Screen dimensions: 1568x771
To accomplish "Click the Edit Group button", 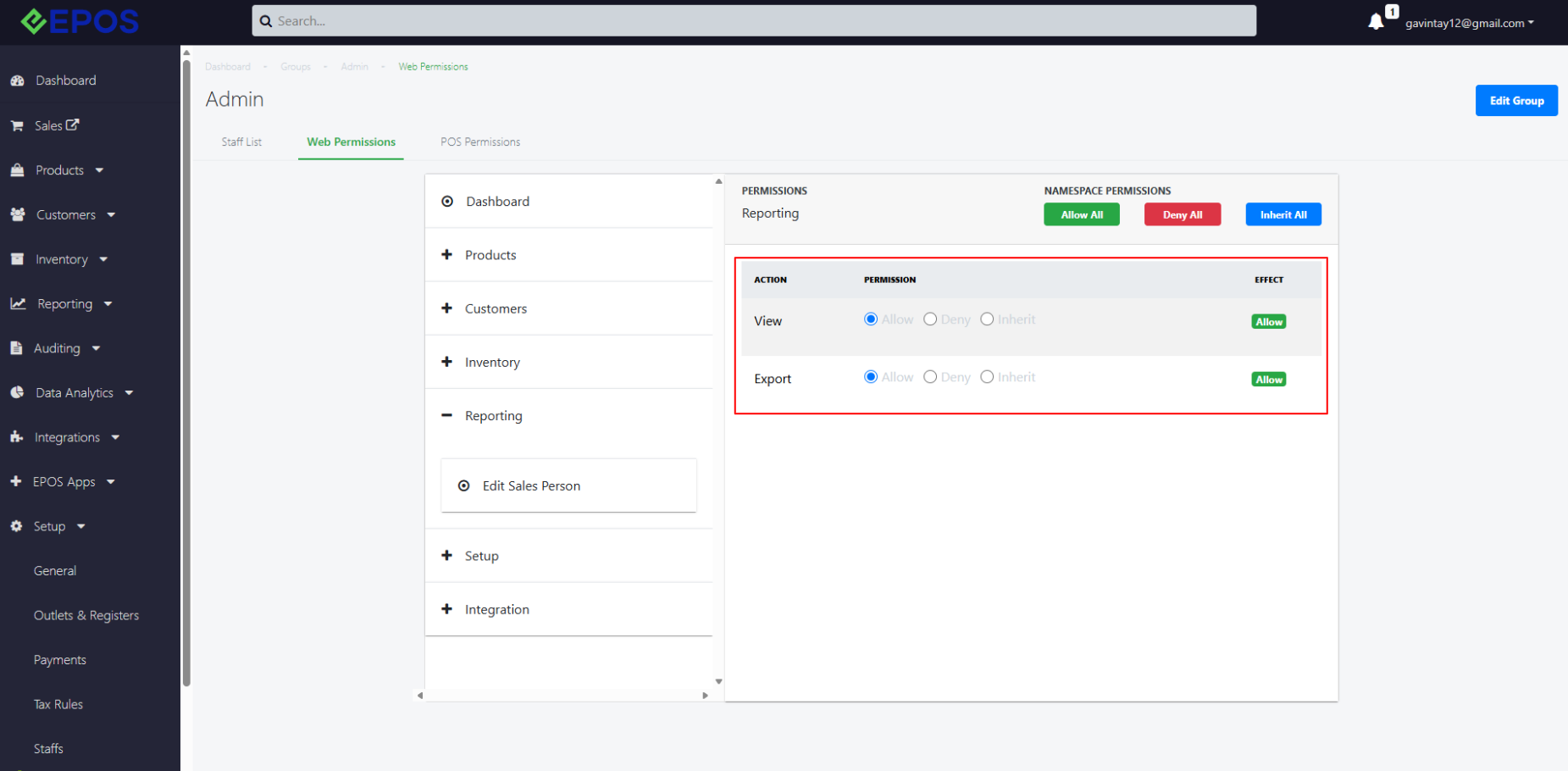I will tap(1516, 100).
